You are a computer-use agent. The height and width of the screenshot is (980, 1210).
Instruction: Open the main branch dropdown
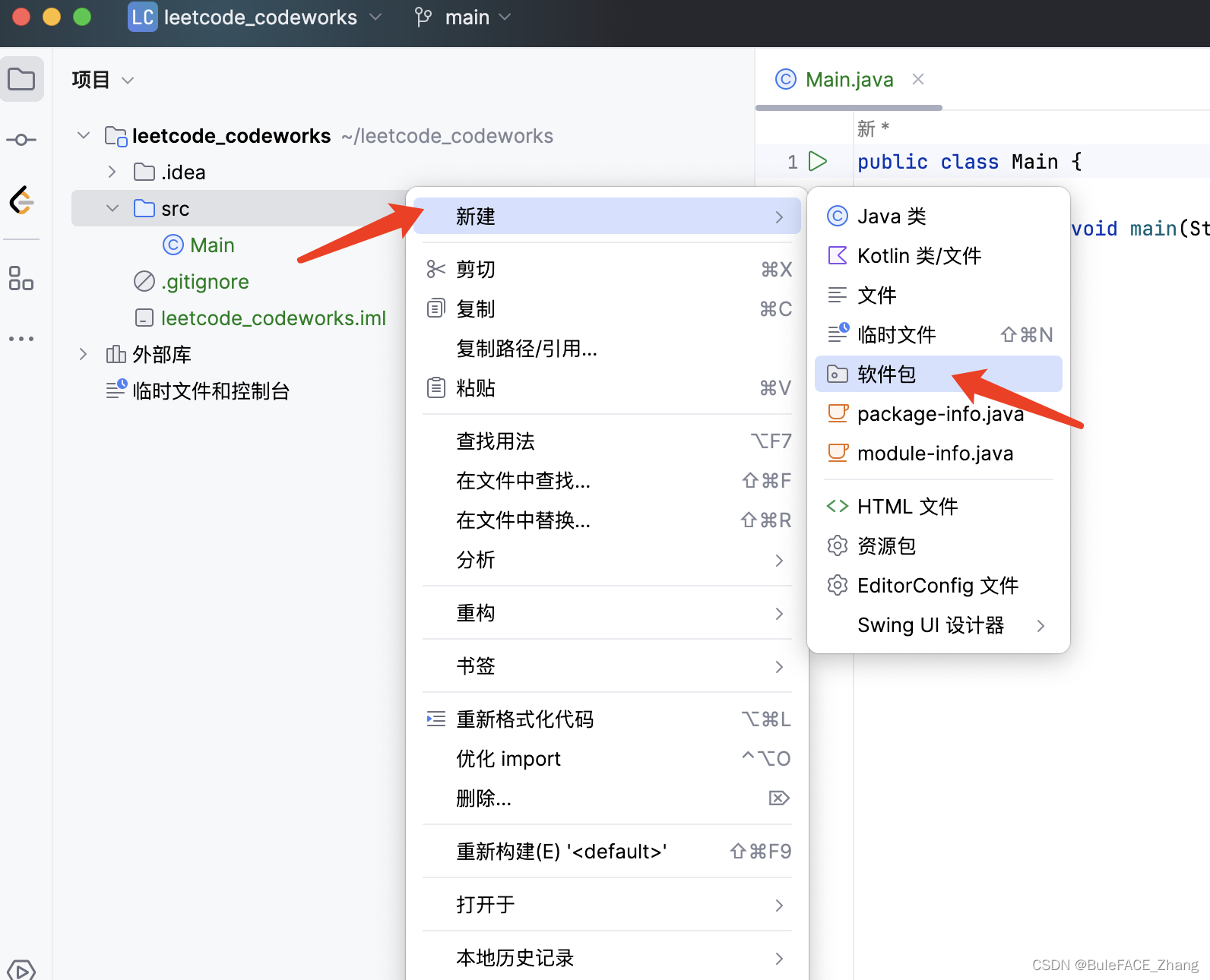505,17
